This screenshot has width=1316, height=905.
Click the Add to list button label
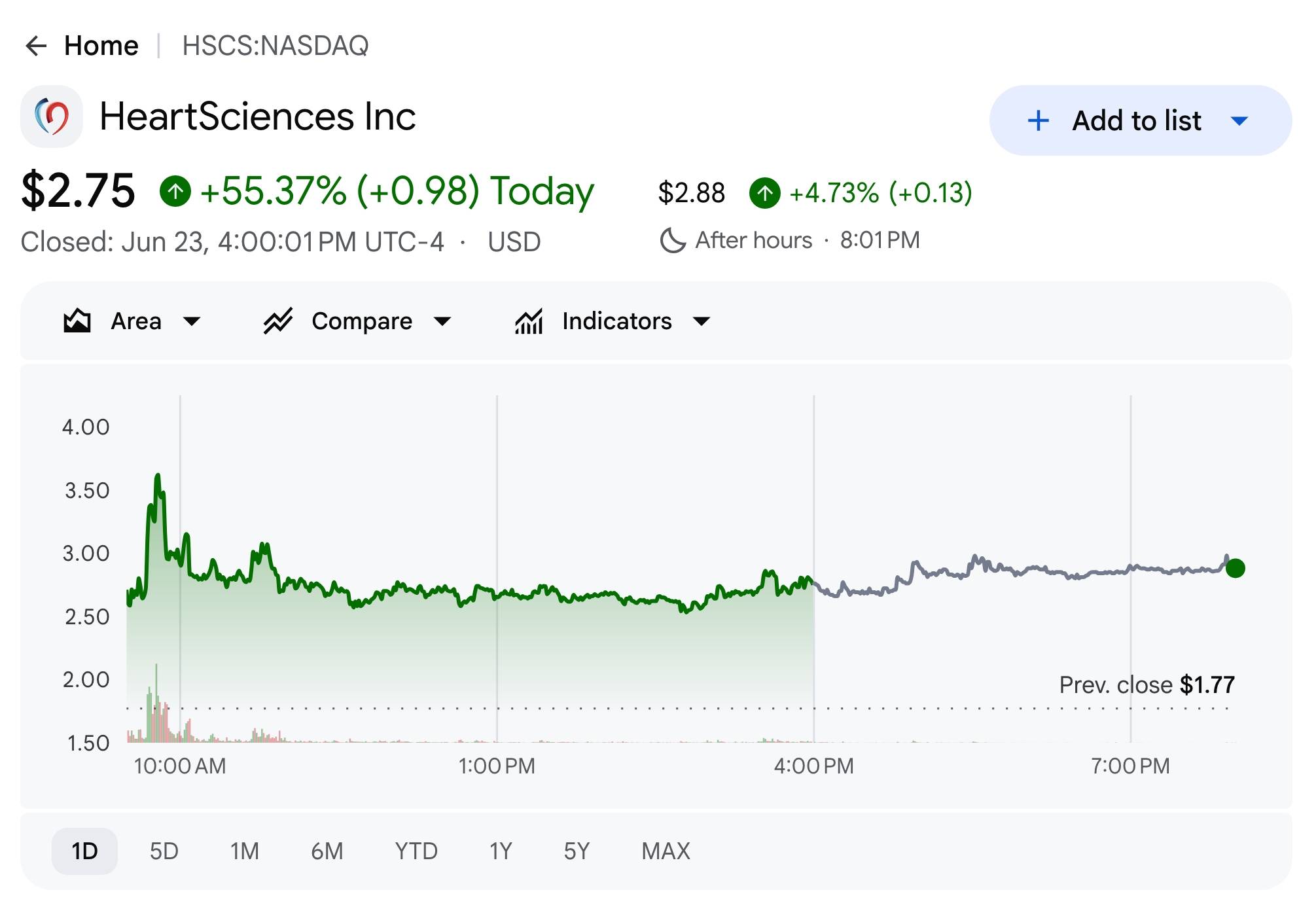click(x=1137, y=120)
